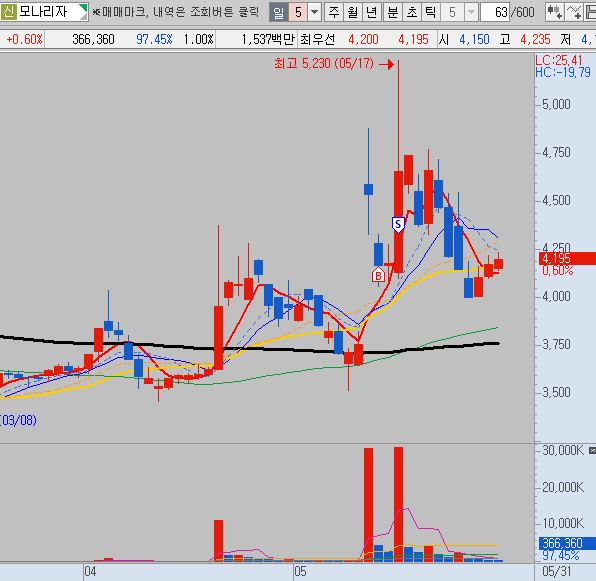Click the open price 4,150
This screenshot has width=596, height=581.
(474, 39)
